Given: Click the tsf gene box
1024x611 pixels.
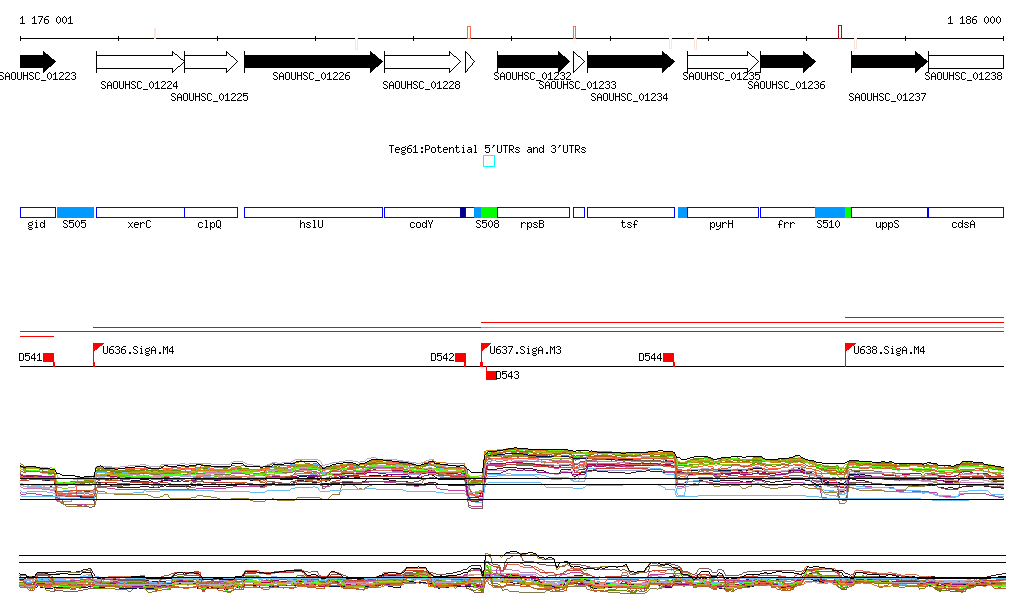Looking at the screenshot, I should click(x=630, y=212).
